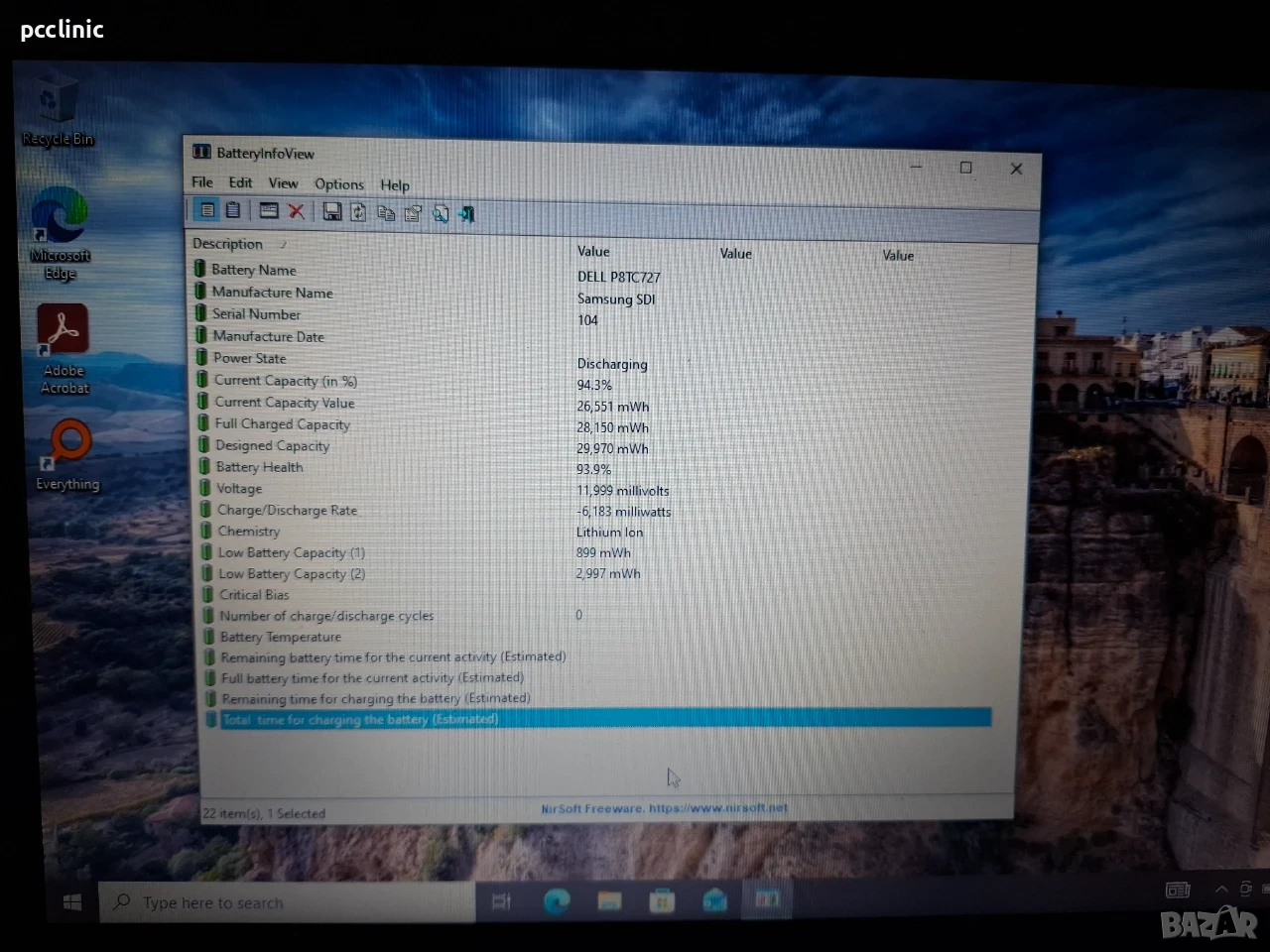Switch to Battery Log view icon
Viewport: 1270px width, 952px height.
pos(233,210)
